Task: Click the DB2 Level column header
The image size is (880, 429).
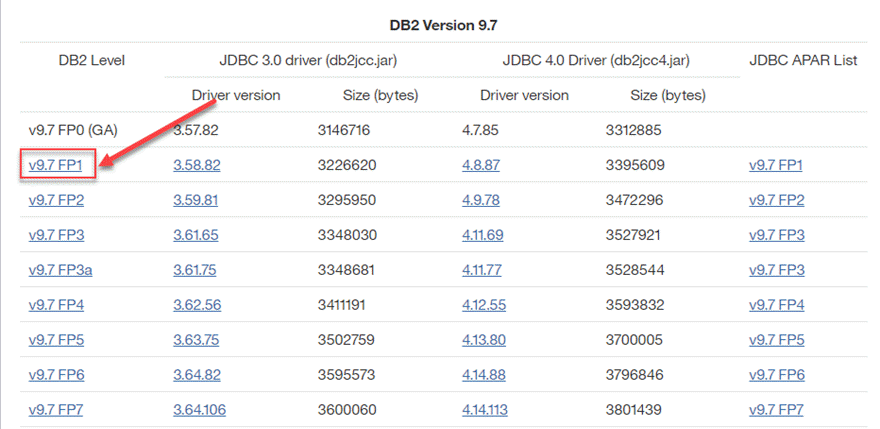Action: 92,61
